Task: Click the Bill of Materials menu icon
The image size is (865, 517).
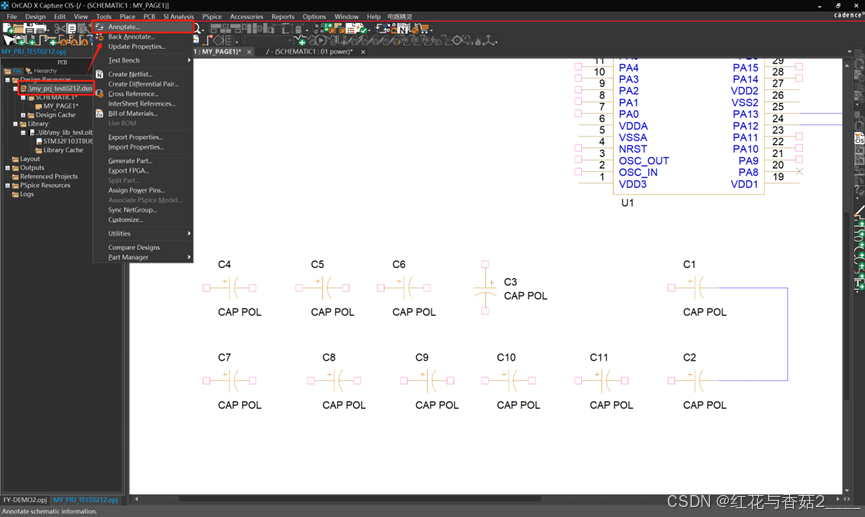Action: point(99,113)
